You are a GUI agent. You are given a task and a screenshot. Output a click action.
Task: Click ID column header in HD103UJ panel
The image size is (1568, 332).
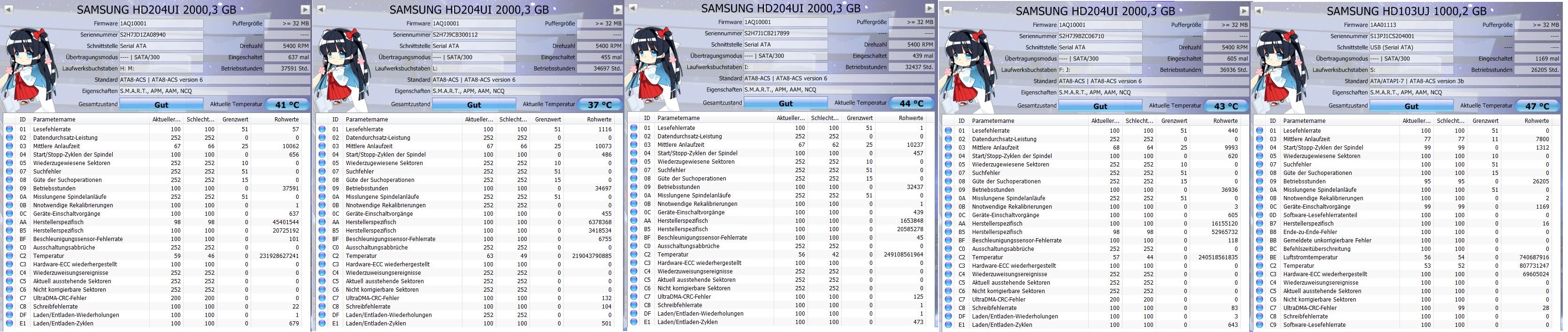[x=1273, y=121]
